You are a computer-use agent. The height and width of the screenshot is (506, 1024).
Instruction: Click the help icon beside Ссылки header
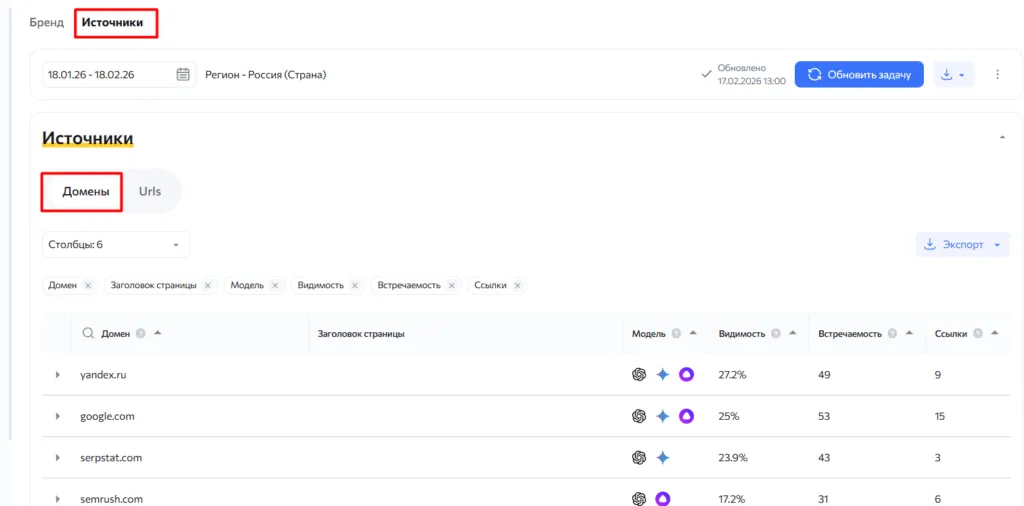tap(978, 334)
